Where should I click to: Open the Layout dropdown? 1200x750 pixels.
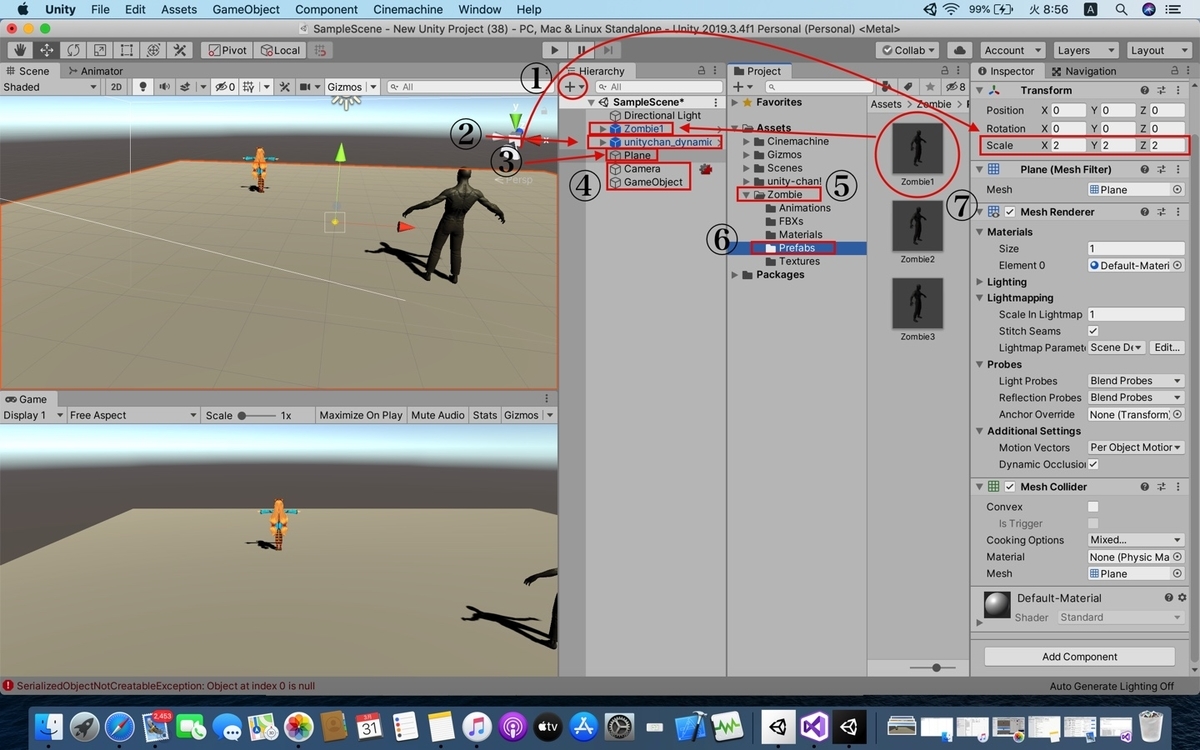1158,50
